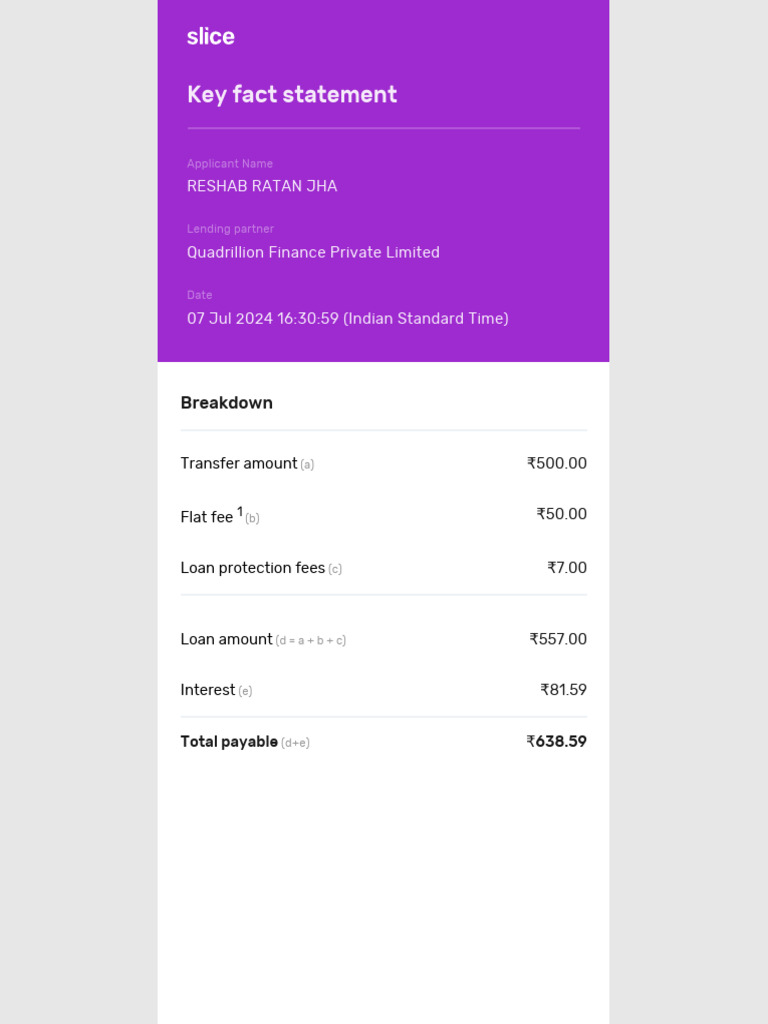This screenshot has height=1024, width=768.
Task: Click the date 07 Jul 2024 timestamp
Action: 347,318
